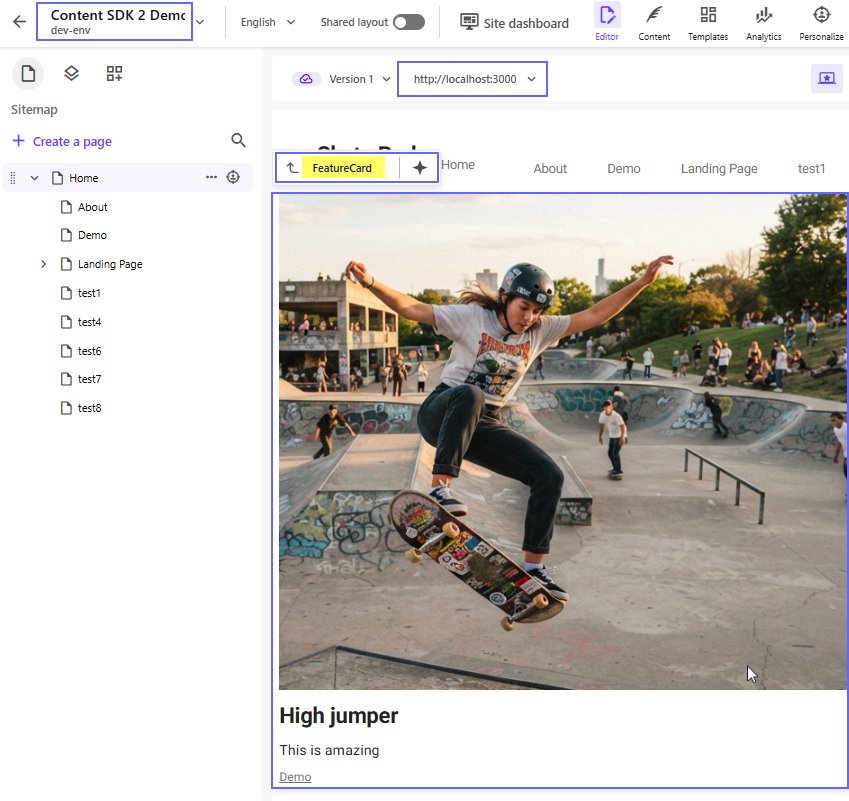
Task: Select the Pages sitemap icon
Action: 28,73
